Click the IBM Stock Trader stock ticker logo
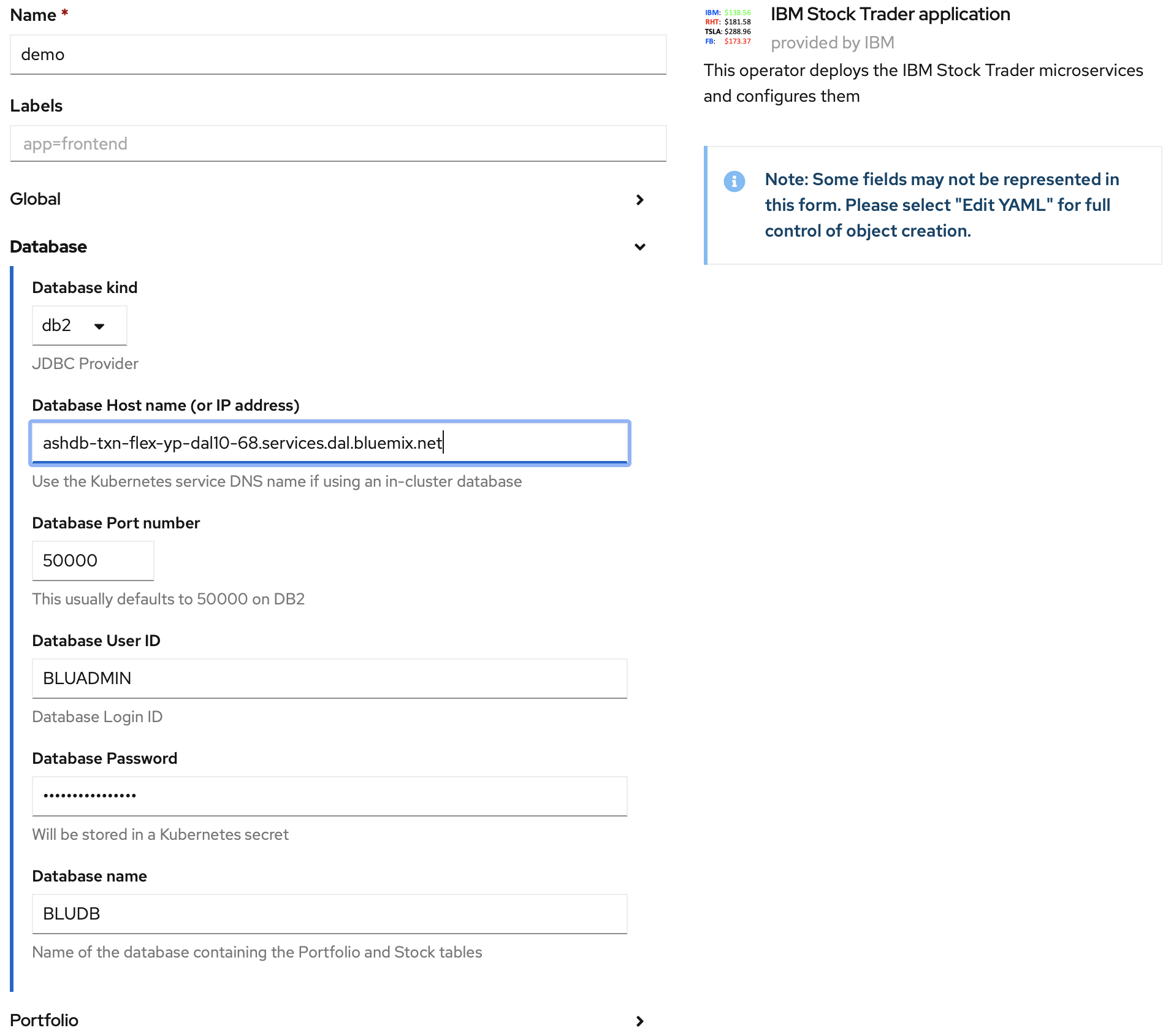Image resolution: width=1171 pixels, height=1036 pixels. click(728, 27)
